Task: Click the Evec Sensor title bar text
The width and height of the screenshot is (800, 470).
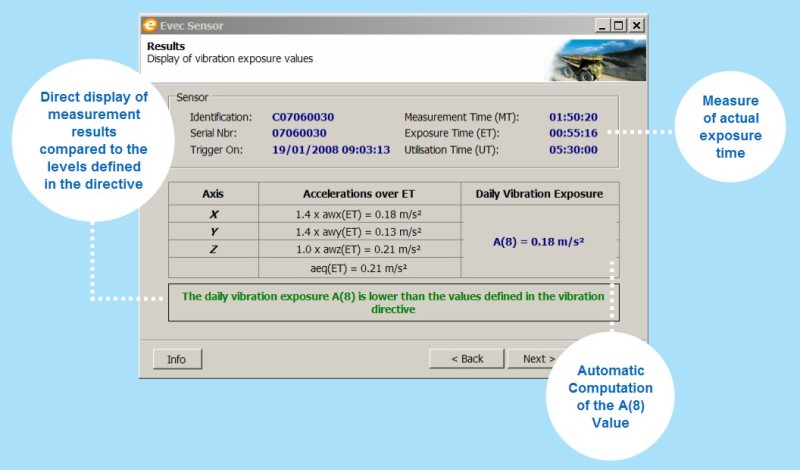Action: tap(192, 26)
